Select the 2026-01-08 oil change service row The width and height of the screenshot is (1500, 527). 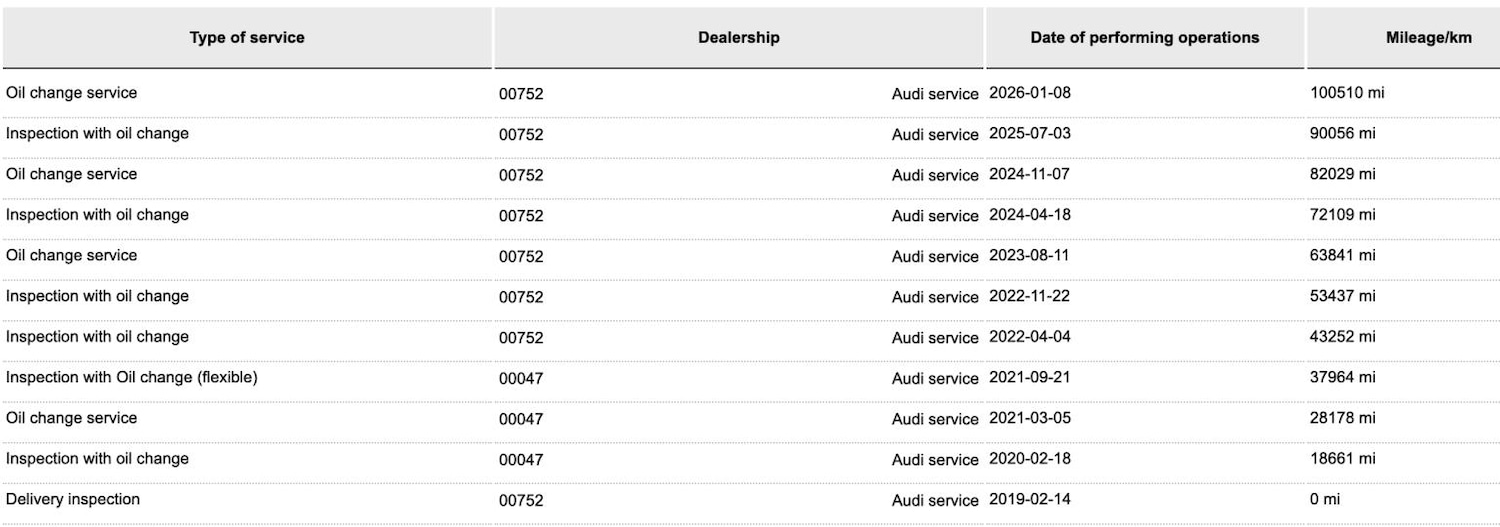(72, 93)
